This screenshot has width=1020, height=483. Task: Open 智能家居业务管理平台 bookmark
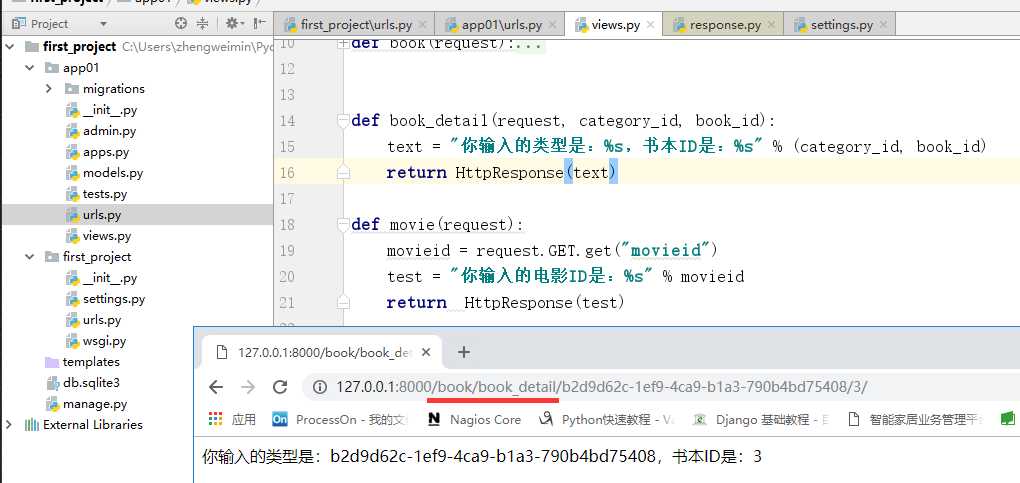point(915,420)
